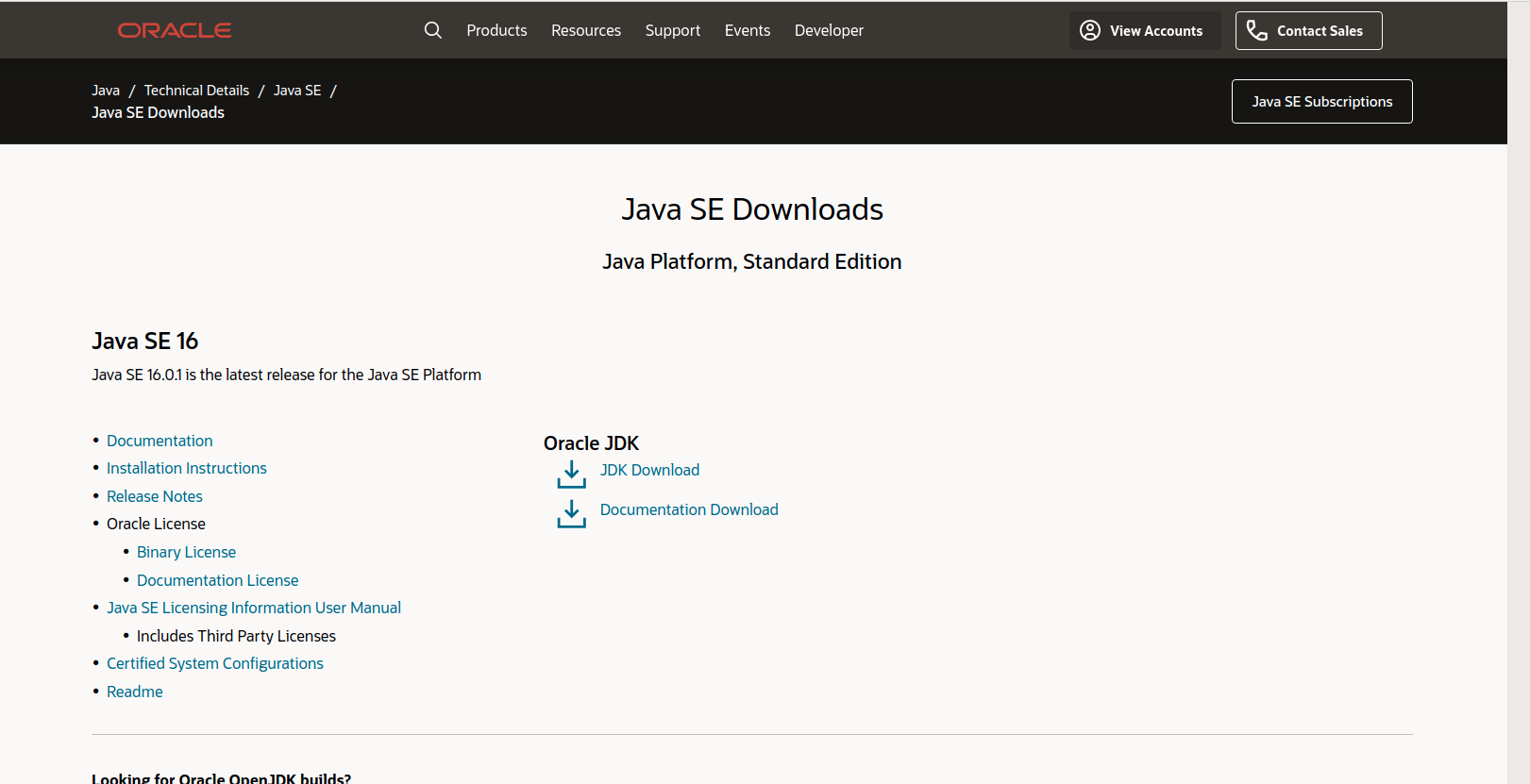The image size is (1530, 784).
Task: Open the Readme link
Action: point(135,692)
